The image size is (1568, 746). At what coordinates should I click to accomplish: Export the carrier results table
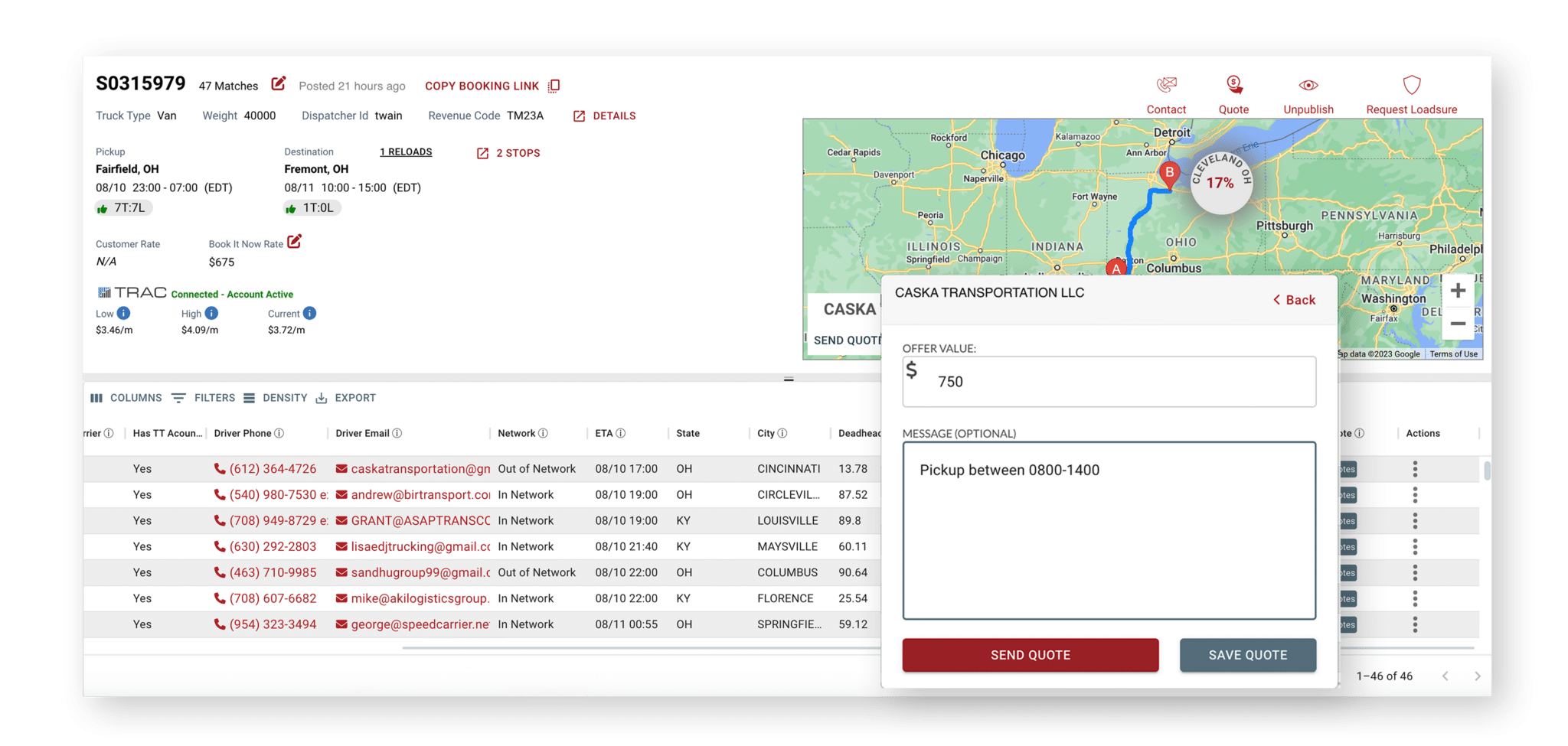[346, 397]
